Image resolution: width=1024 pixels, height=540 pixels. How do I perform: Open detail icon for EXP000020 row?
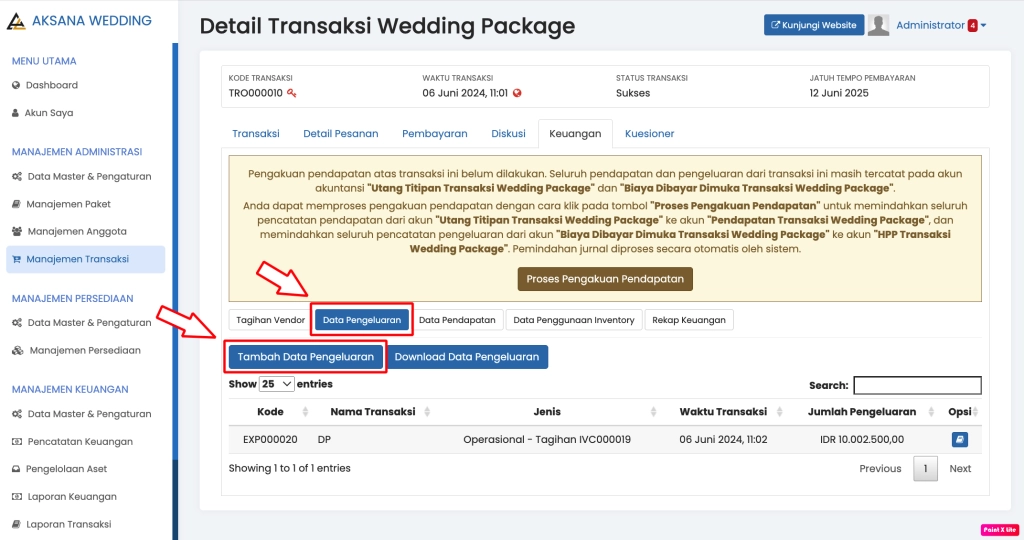pos(959,439)
